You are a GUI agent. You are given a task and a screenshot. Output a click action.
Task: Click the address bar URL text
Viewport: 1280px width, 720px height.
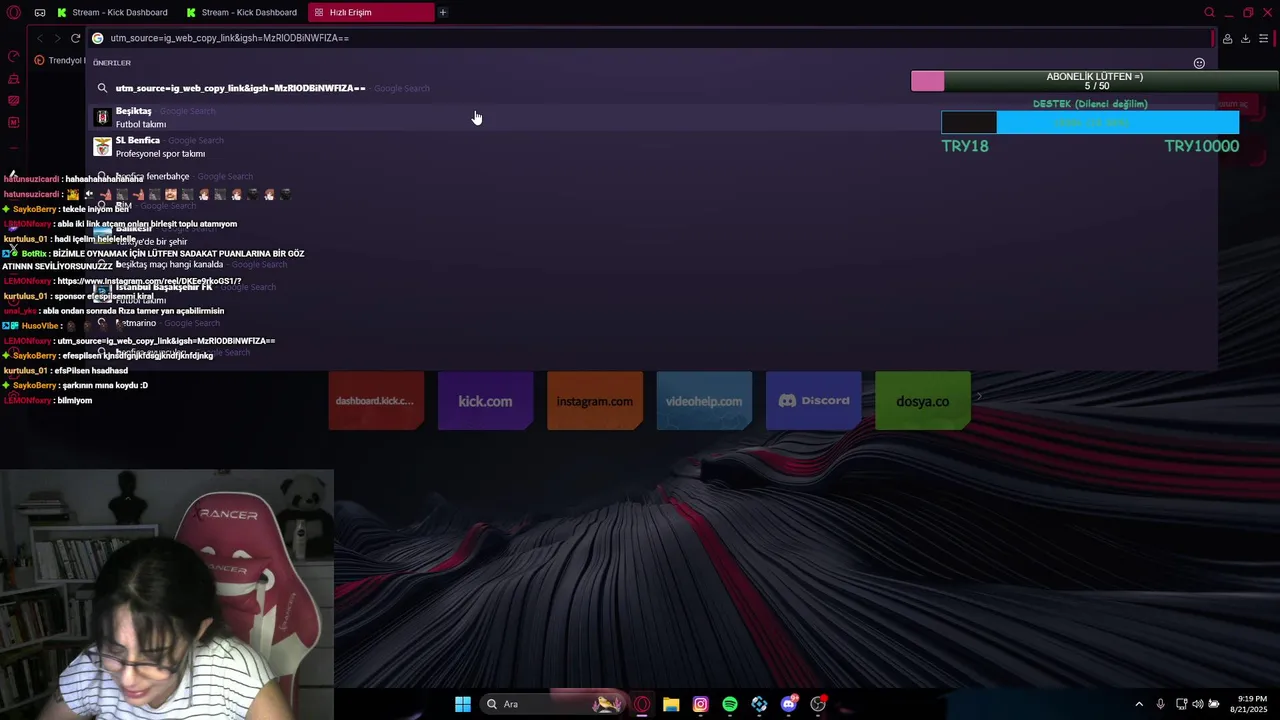(x=229, y=38)
